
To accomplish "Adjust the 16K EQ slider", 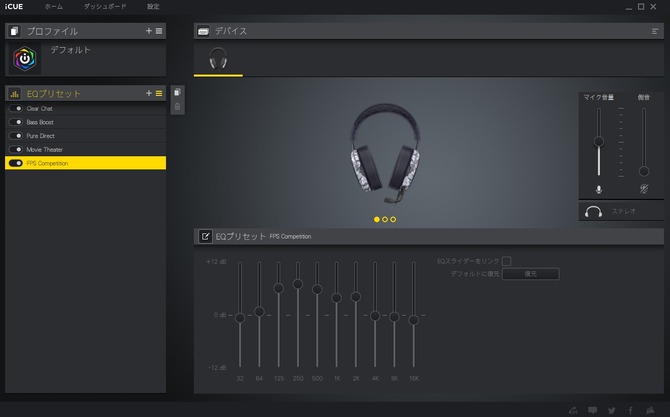I will pyautogui.click(x=413, y=320).
